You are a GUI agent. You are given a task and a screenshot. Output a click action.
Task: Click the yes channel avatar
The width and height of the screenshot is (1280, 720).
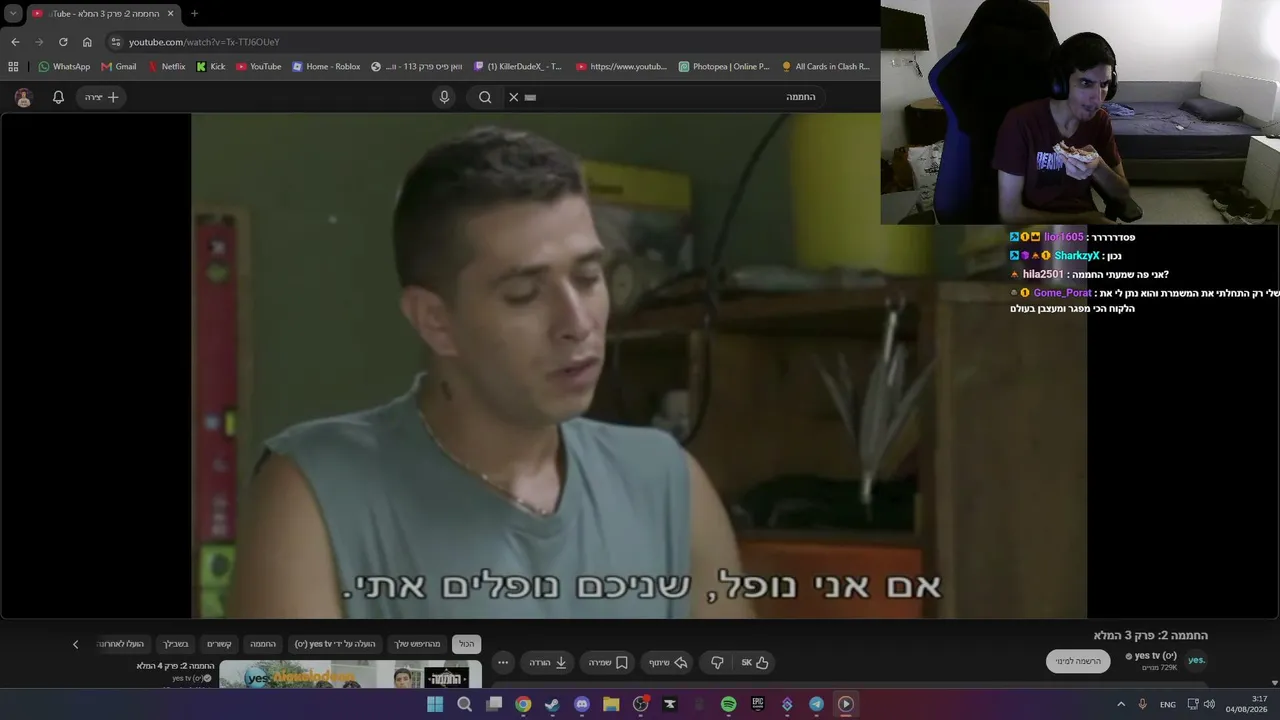(1196, 660)
